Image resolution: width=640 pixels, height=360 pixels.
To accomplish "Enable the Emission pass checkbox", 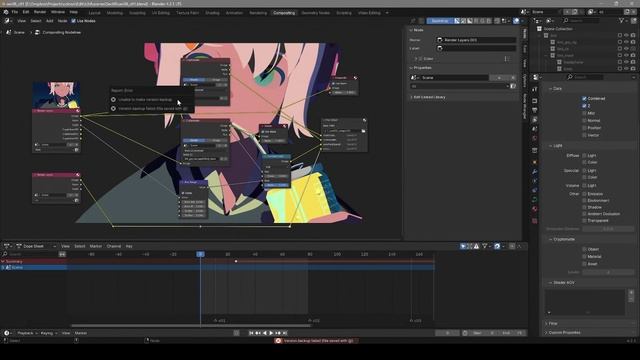I will tap(584, 194).
